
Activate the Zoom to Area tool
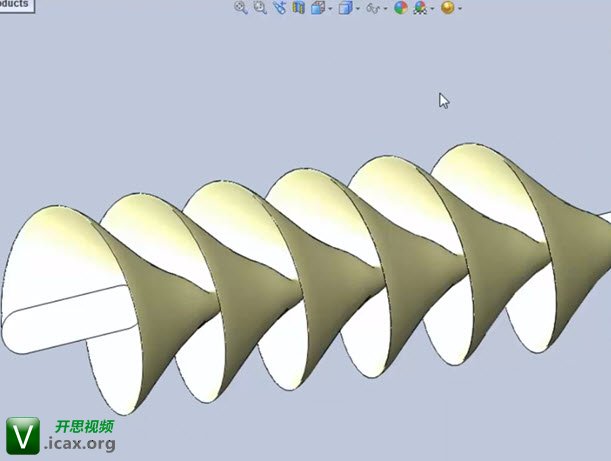(259, 7)
